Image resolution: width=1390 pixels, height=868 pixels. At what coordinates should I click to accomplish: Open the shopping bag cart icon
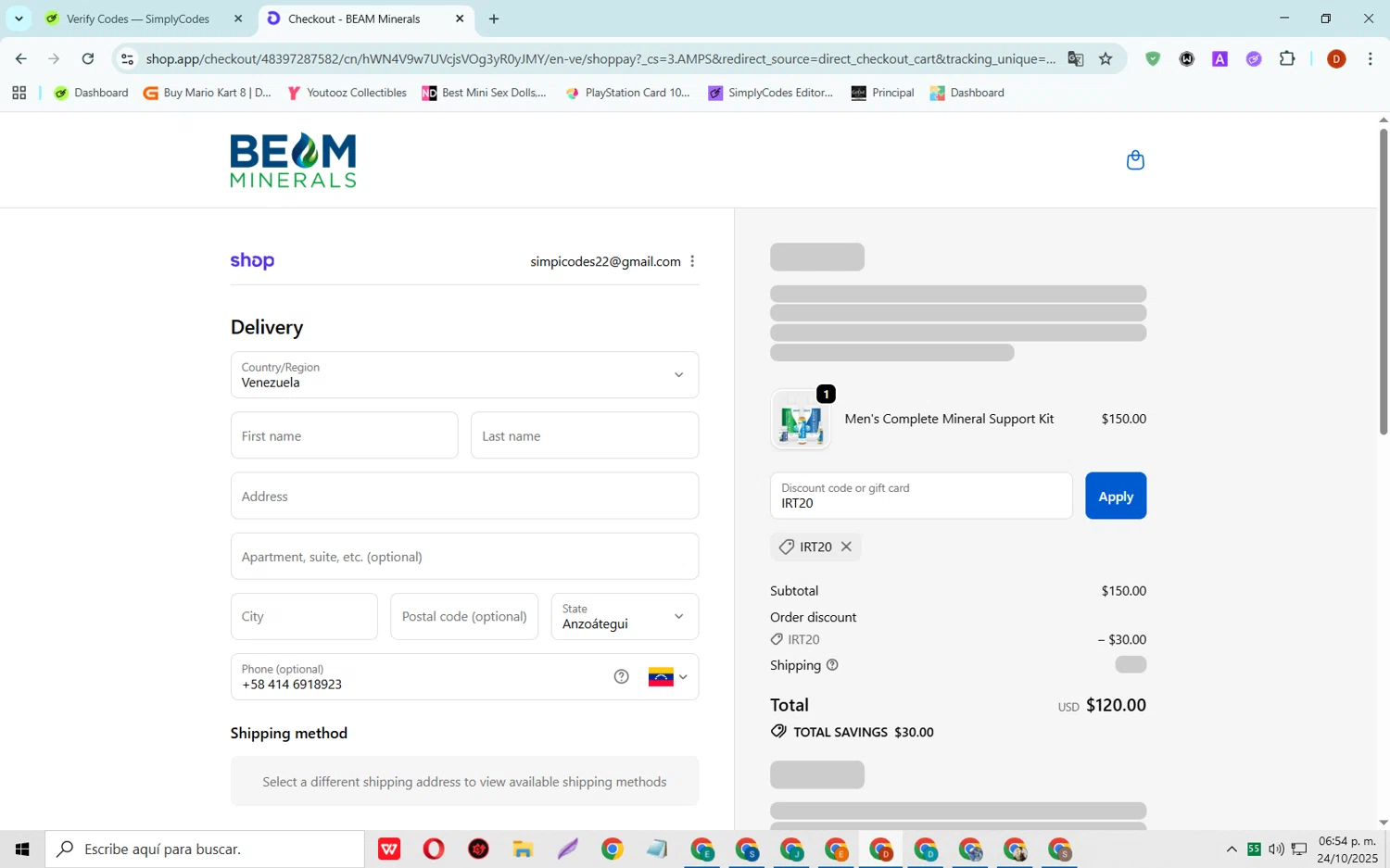coord(1135,160)
